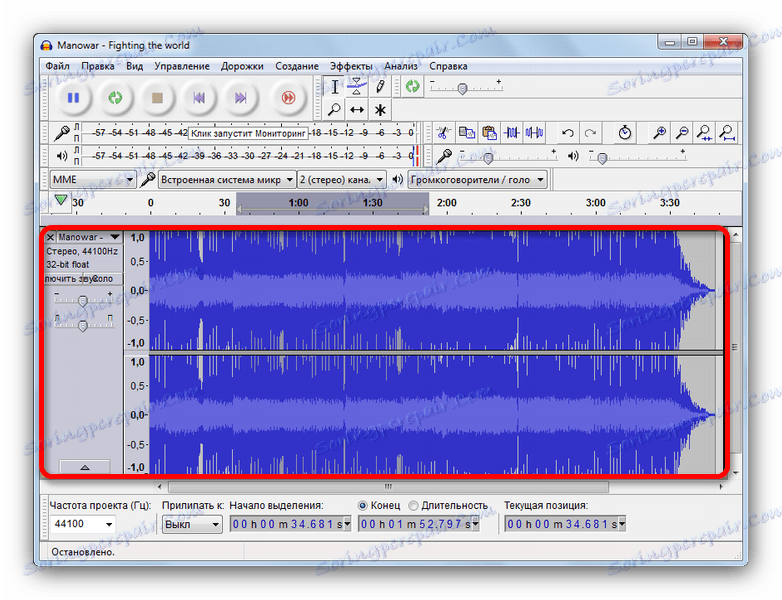This screenshot has height=600, width=782.
Task: Open the Прилипать к Выкл dropdown
Action: tap(192, 525)
